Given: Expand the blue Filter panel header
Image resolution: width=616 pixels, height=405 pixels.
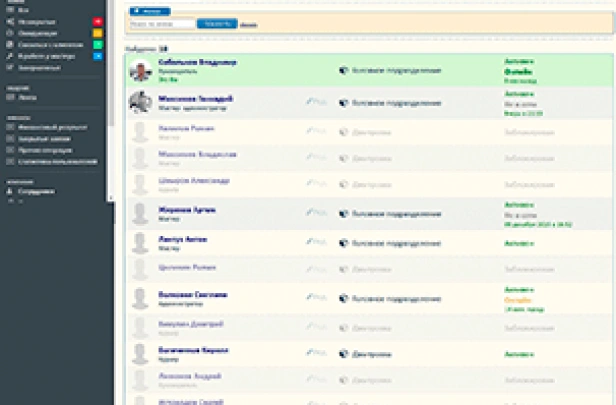Looking at the screenshot, I should [149, 11].
